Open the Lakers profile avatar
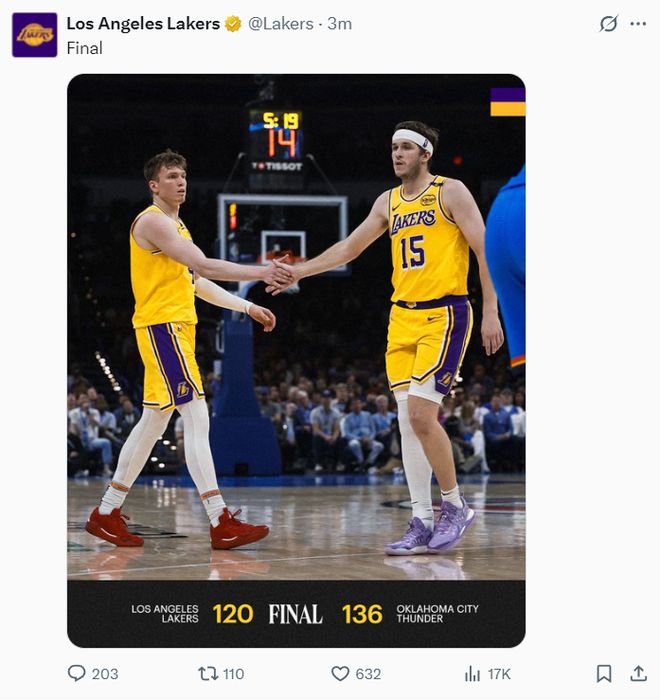660x700 pixels. [34, 35]
